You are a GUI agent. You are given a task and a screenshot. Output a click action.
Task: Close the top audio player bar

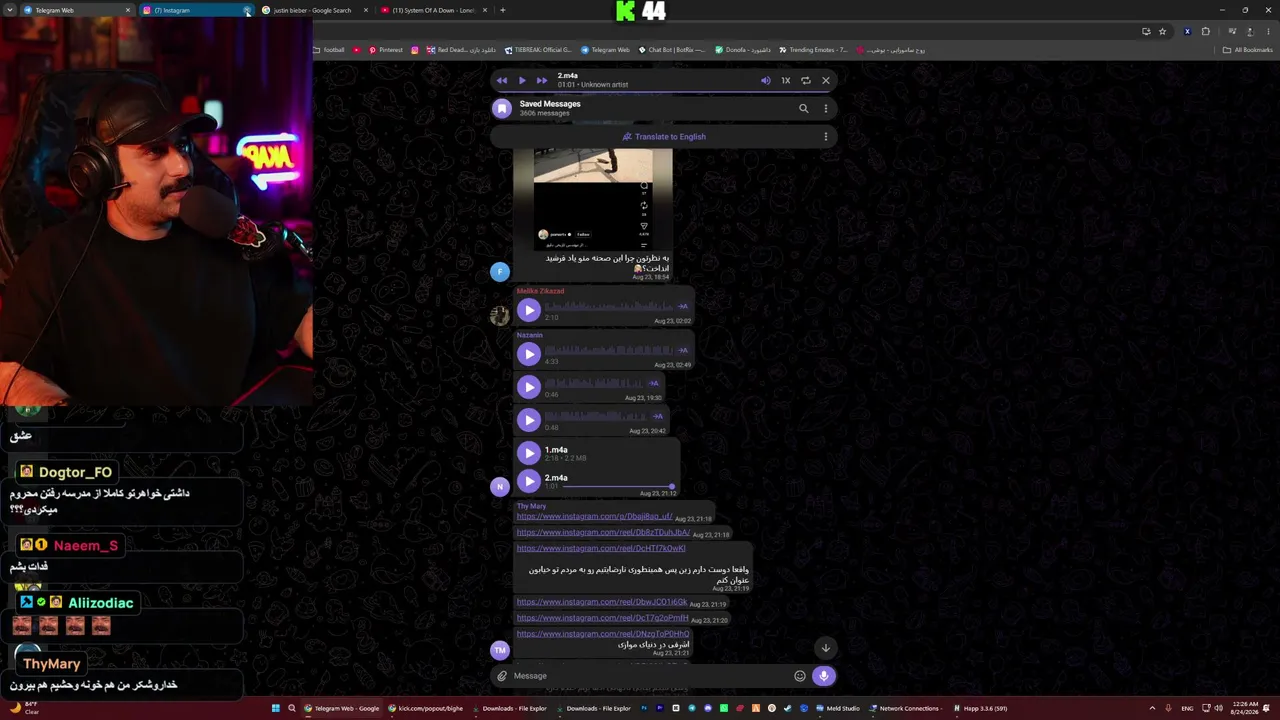point(826,80)
